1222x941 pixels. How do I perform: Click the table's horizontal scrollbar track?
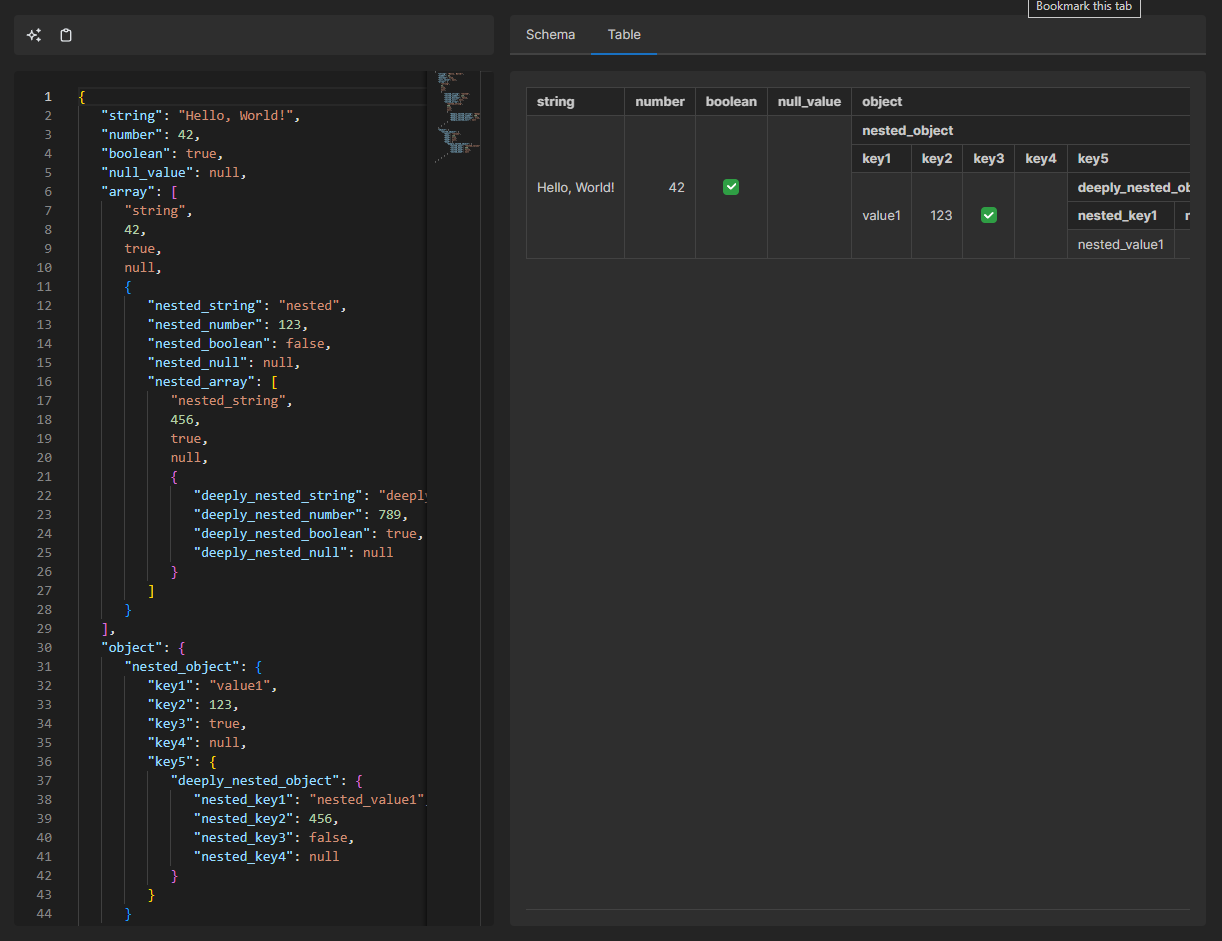[x=857, y=910]
